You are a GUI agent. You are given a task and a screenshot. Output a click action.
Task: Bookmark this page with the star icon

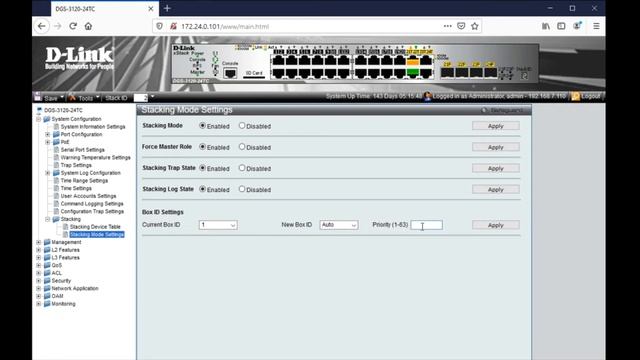(x=475, y=26)
